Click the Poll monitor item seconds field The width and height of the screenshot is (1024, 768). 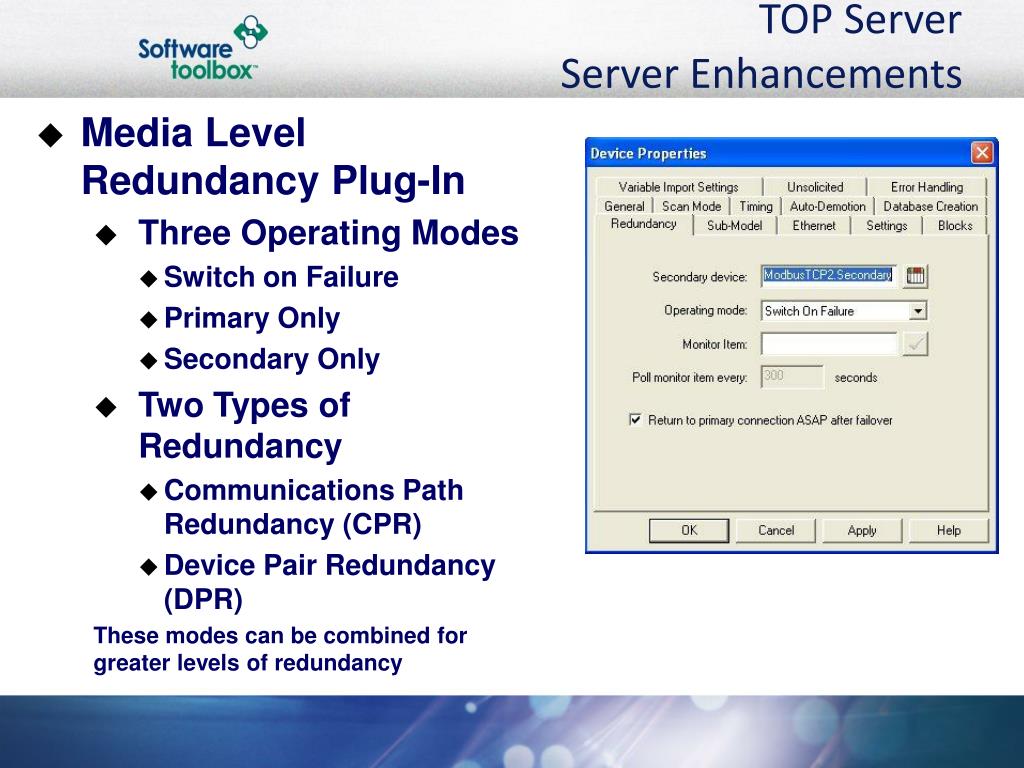tap(792, 377)
